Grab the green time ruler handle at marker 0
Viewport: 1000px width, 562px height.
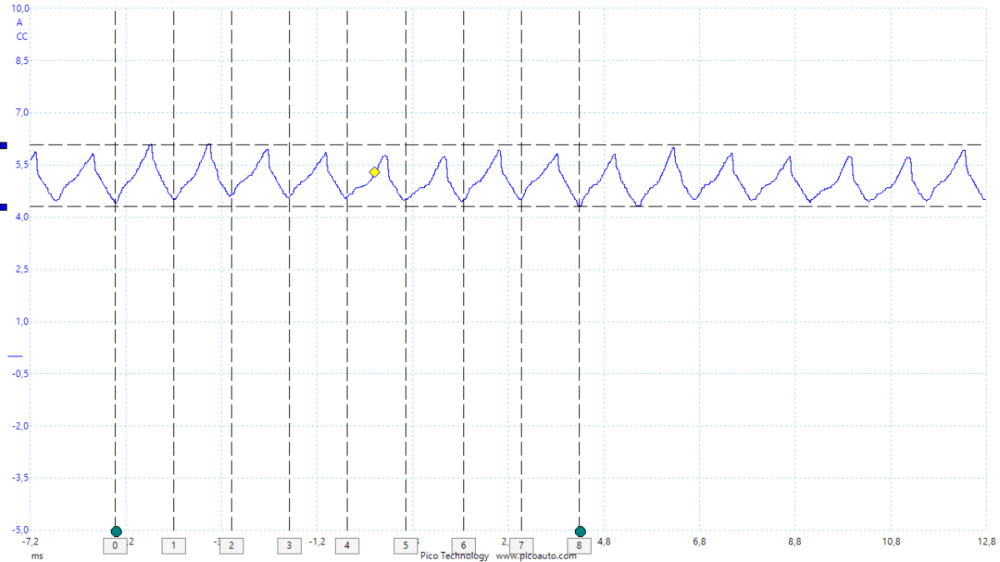coord(116,531)
